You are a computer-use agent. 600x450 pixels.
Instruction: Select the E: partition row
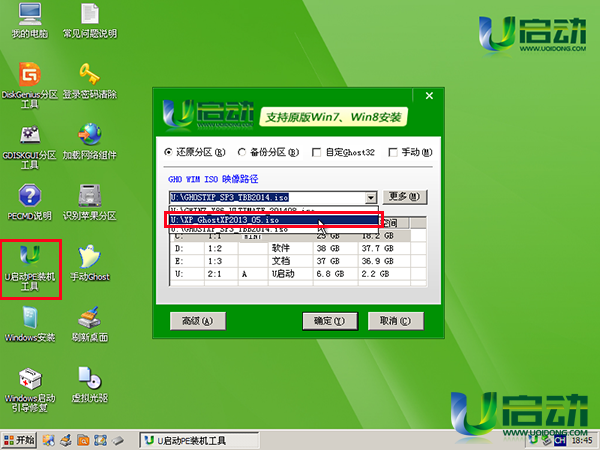(298, 261)
